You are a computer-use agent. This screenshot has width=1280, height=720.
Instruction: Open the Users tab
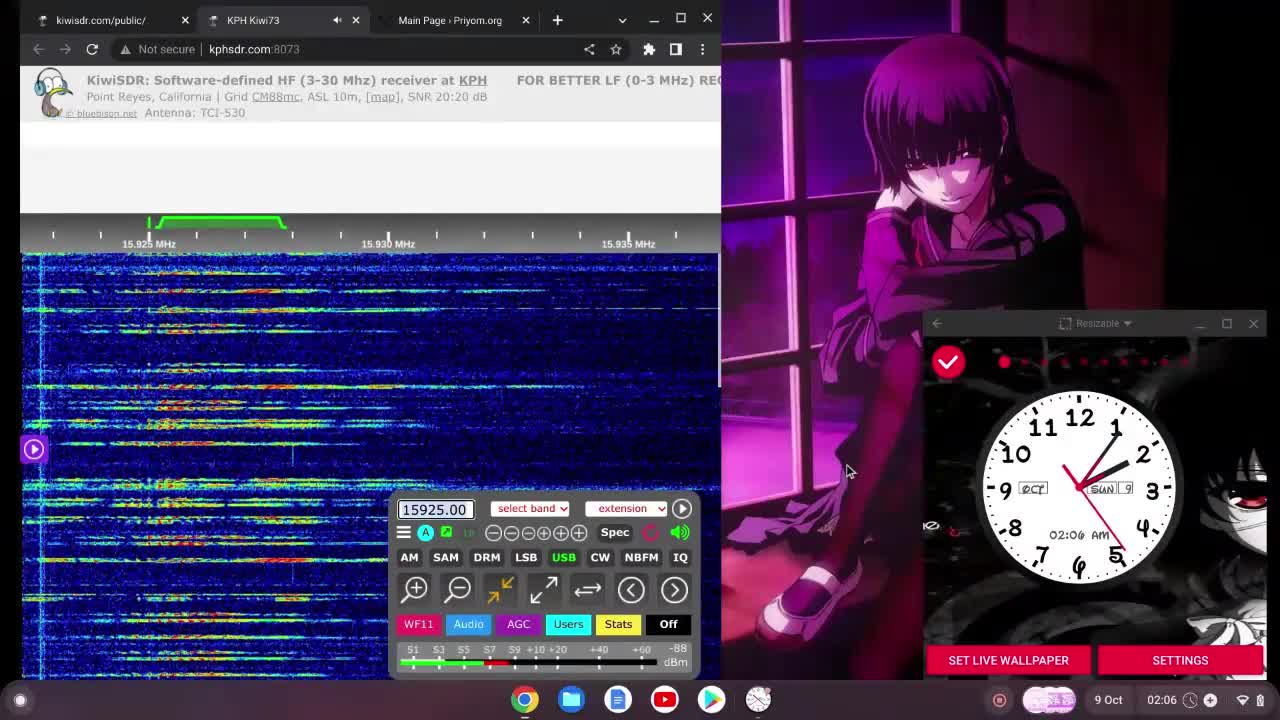tap(568, 624)
